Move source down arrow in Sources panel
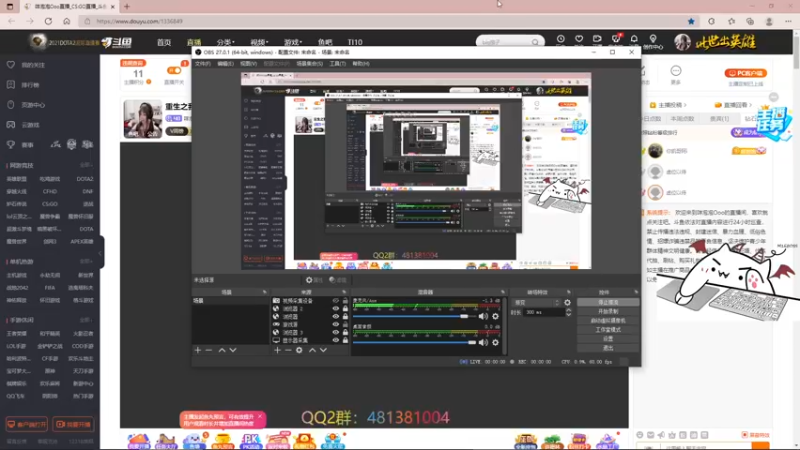Viewport: 800px width, 450px height. coord(323,350)
